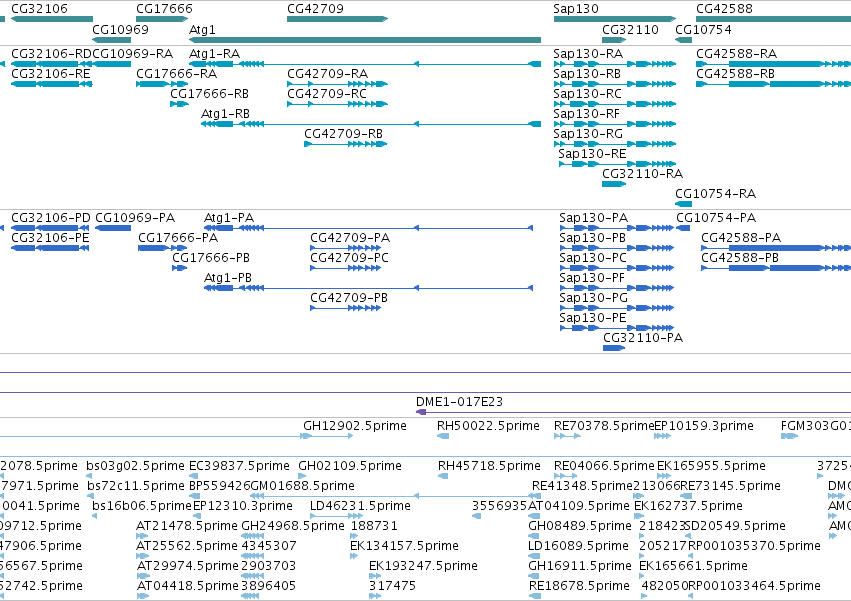The width and height of the screenshot is (851, 601).
Task: Click the Sap130-RG transcript label
Action: [588, 134]
